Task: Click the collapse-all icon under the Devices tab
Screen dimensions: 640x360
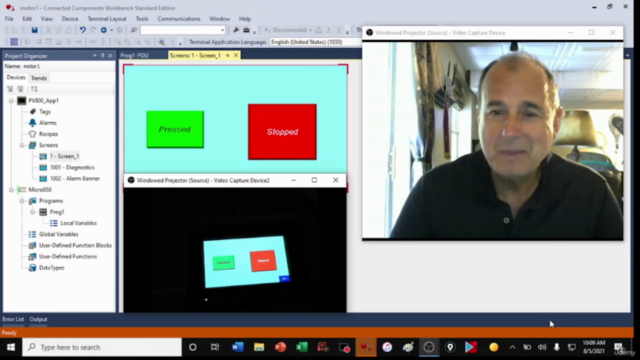Action: (20, 89)
